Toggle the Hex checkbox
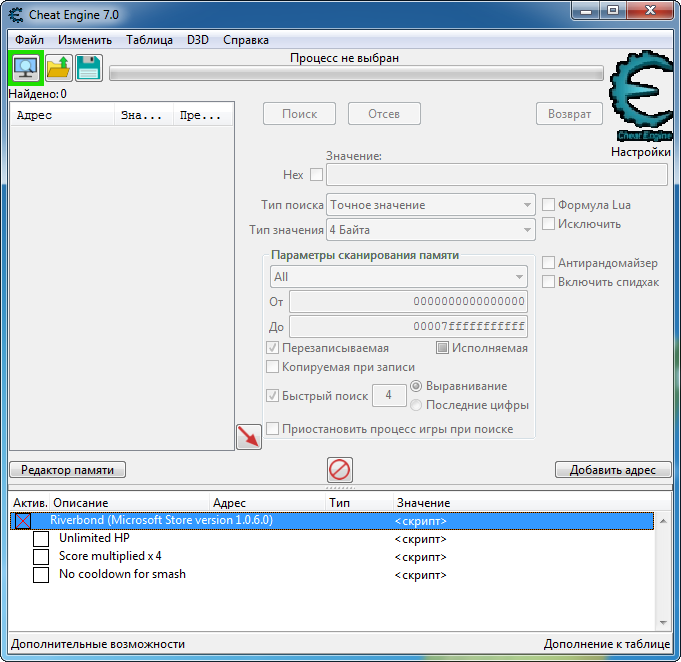Viewport: 681px width, 662px height. click(317, 175)
